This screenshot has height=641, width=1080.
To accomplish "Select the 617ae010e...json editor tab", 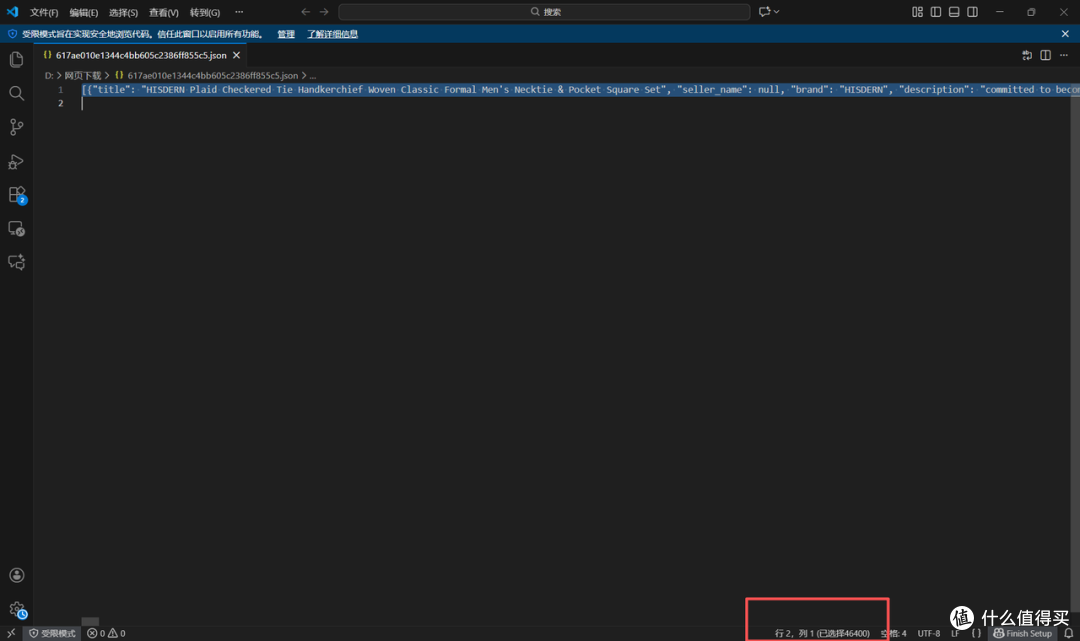I will [141, 55].
